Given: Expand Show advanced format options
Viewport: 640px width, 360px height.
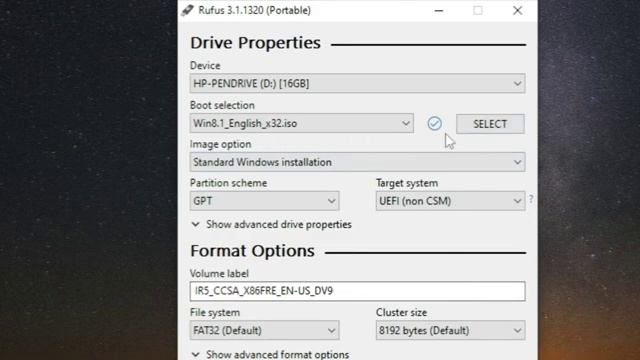Looking at the screenshot, I should [270, 354].
